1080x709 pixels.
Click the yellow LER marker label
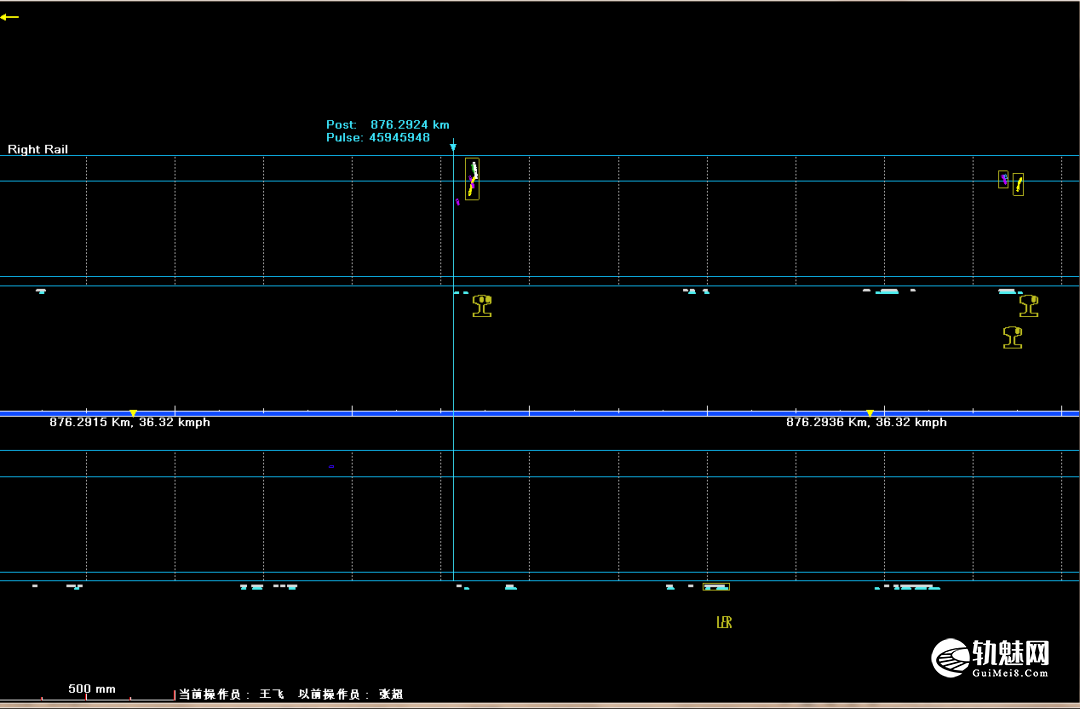(x=724, y=622)
